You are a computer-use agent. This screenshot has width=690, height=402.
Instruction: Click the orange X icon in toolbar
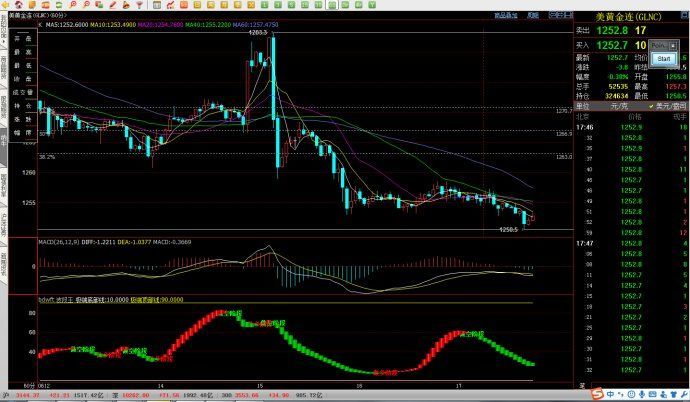251,5
